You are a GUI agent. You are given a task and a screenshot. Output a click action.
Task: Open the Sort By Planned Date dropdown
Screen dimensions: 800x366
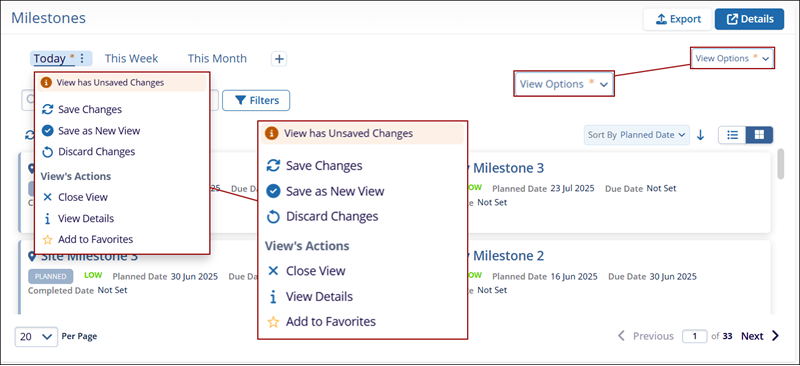tap(637, 135)
